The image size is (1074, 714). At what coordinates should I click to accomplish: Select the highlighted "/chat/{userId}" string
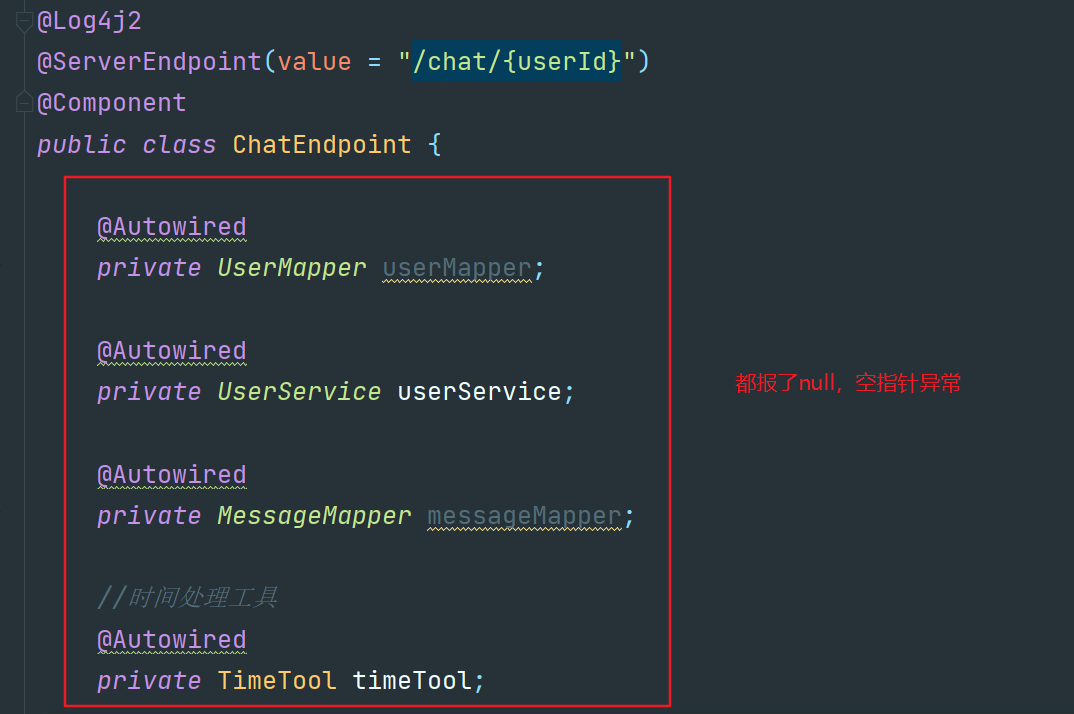click(x=514, y=61)
